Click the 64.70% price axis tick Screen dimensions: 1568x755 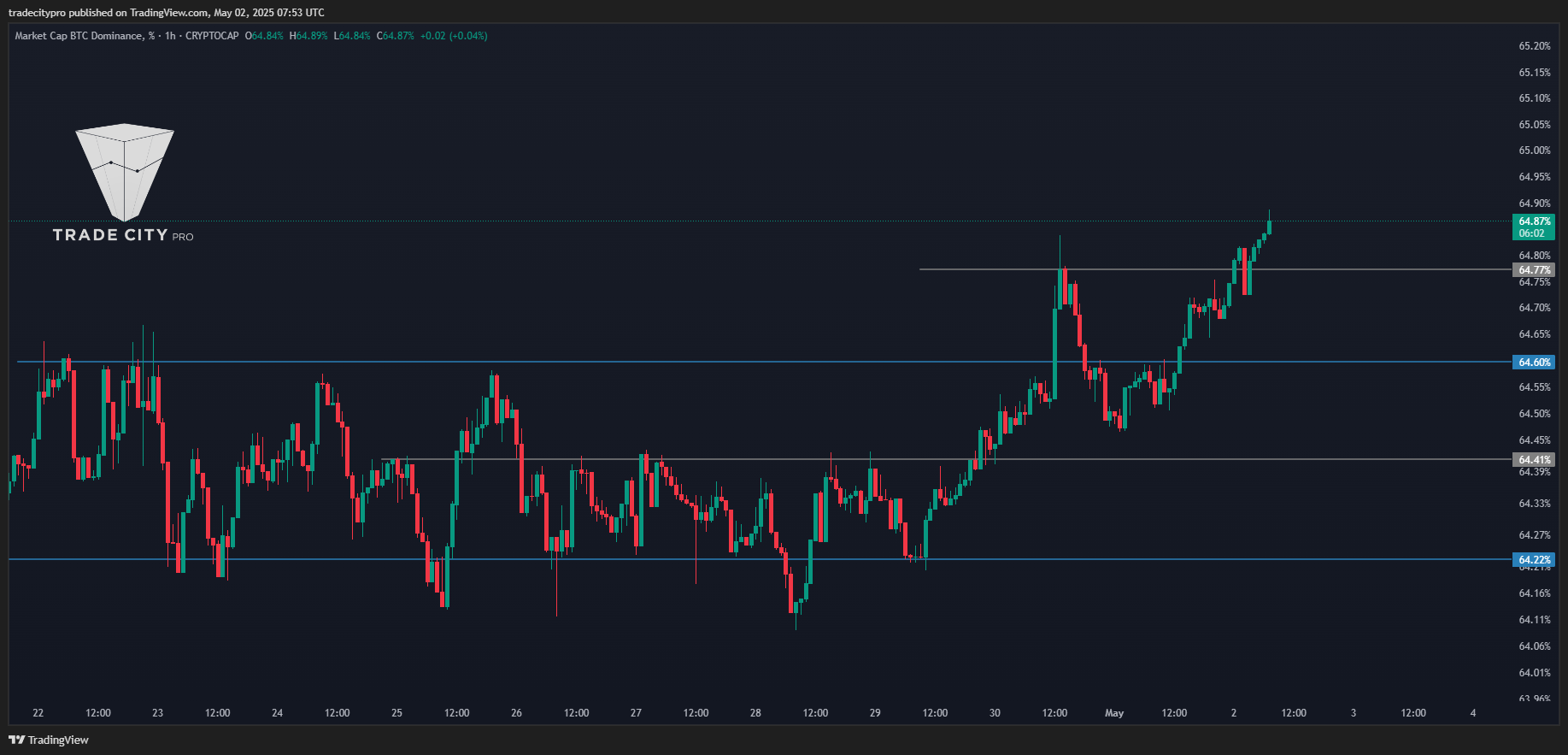(1535, 308)
